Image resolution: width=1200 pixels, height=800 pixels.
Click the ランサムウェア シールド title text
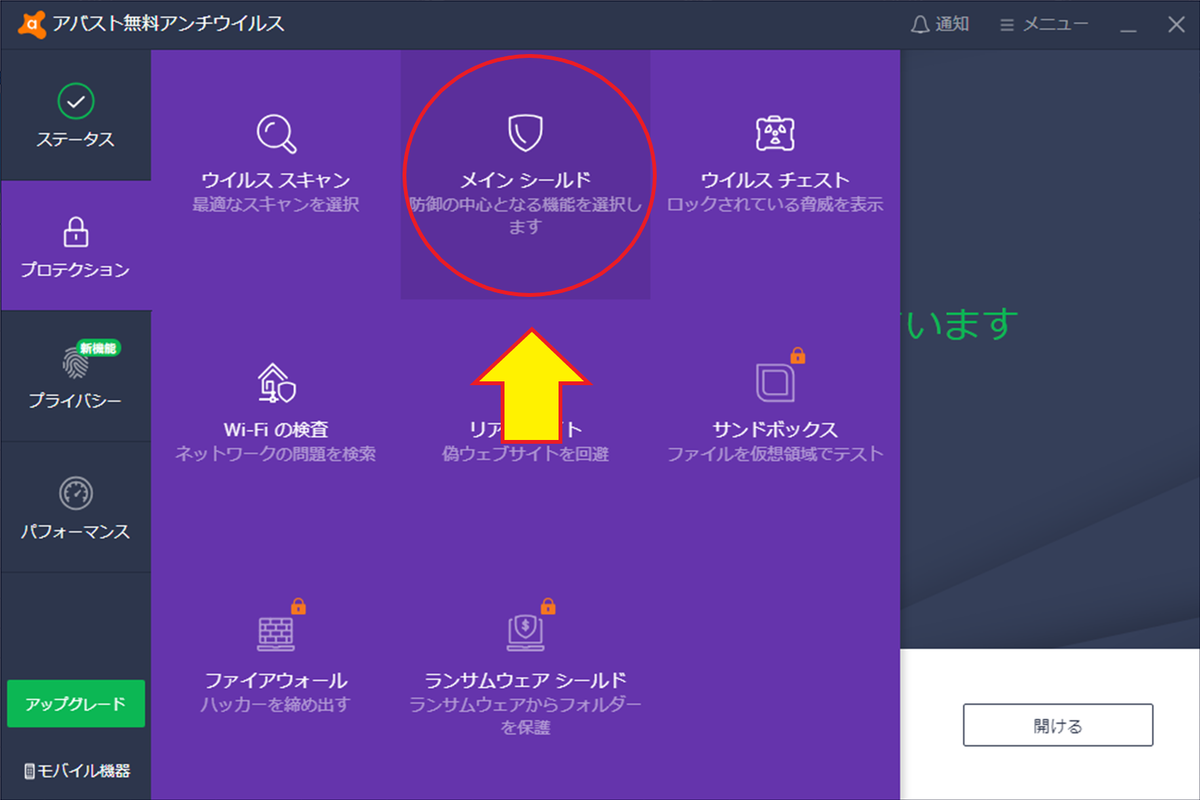[x=526, y=681]
